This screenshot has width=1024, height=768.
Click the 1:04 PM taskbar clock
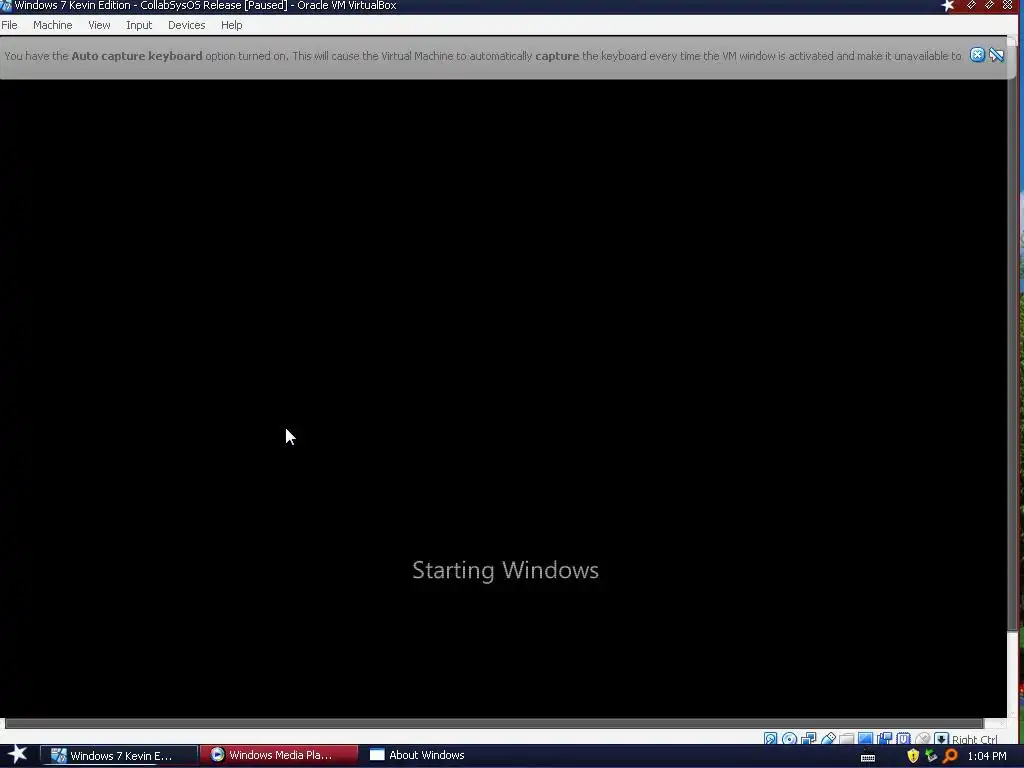tap(987, 756)
